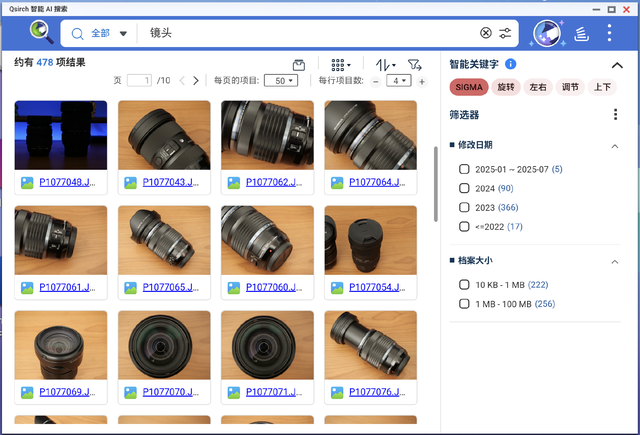Open the 全部 search scope dropdown
Image resolution: width=640 pixels, height=435 pixels.
click(109, 33)
